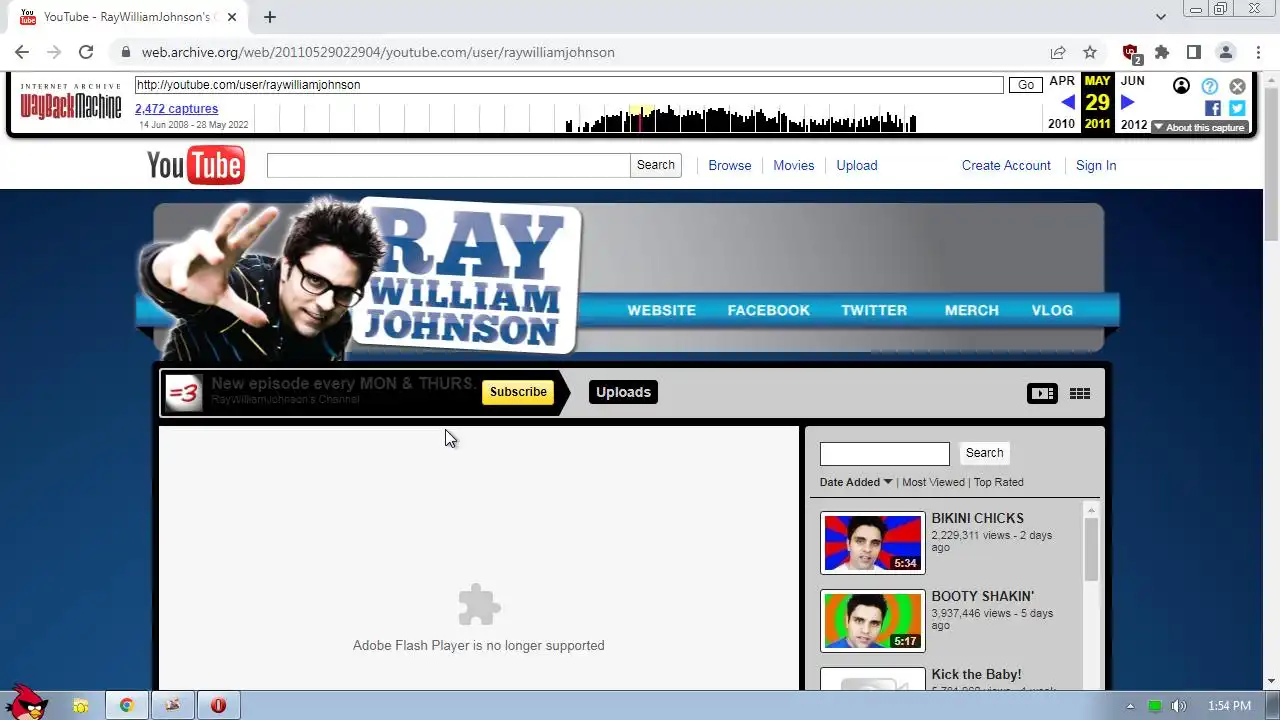Image resolution: width=1280 pixels, height=720 pixels.
Task: Reload the page with the refresh icon
Action: point(86,52)
